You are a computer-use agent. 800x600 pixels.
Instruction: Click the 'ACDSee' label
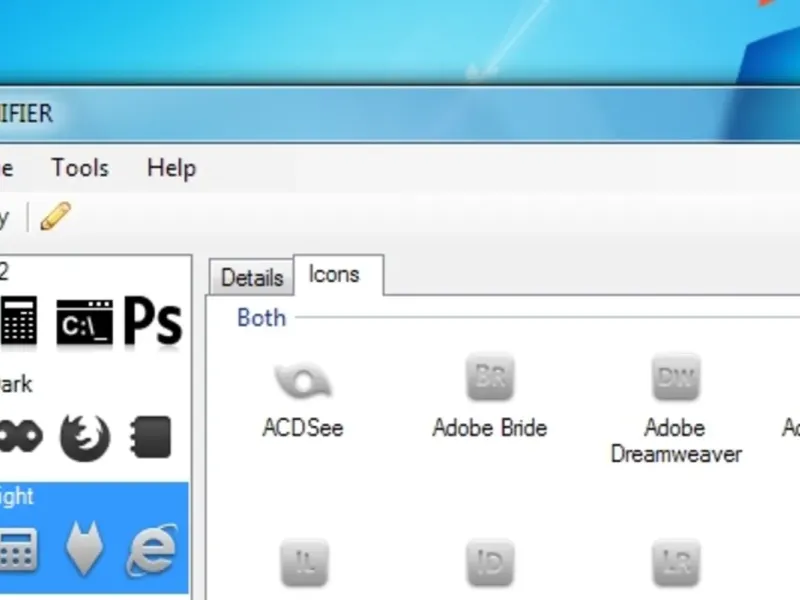click(x=303, y=428)
